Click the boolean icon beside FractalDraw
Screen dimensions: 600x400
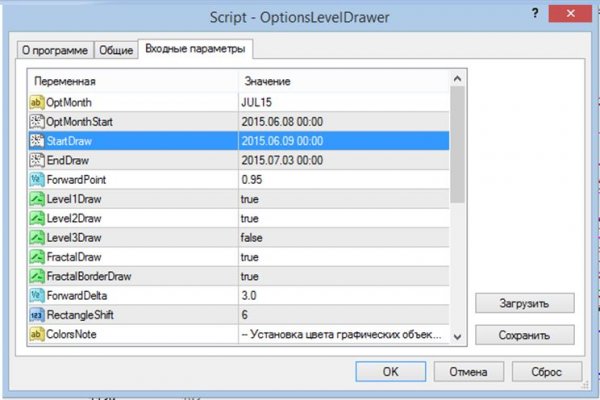click(38, 257)
